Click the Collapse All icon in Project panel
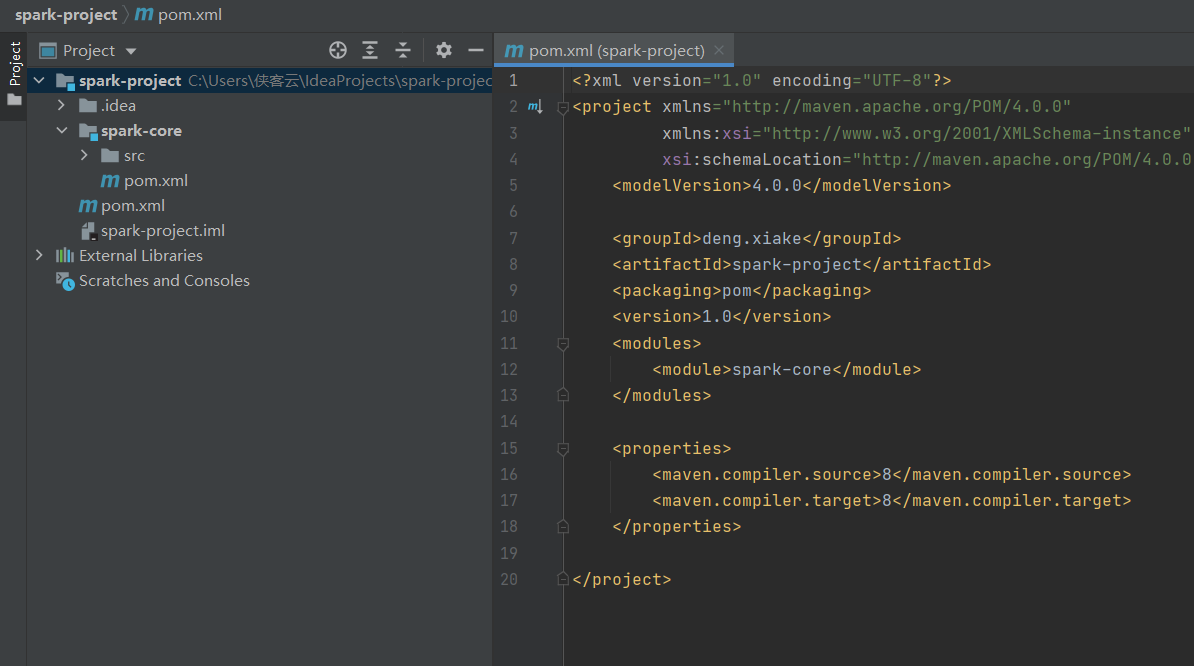1194x666 pixels. (403, 50)
